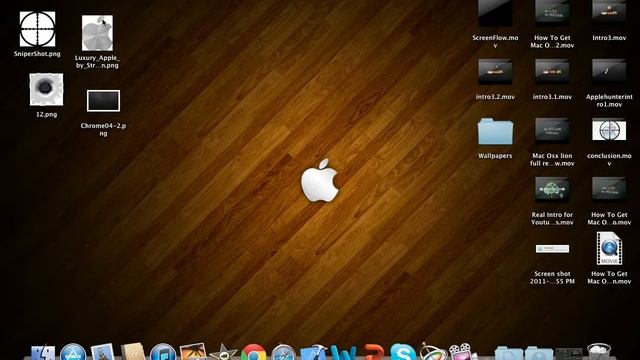
Task: Select SniperShot.png crosshair file on desktop
Action: 37,29
